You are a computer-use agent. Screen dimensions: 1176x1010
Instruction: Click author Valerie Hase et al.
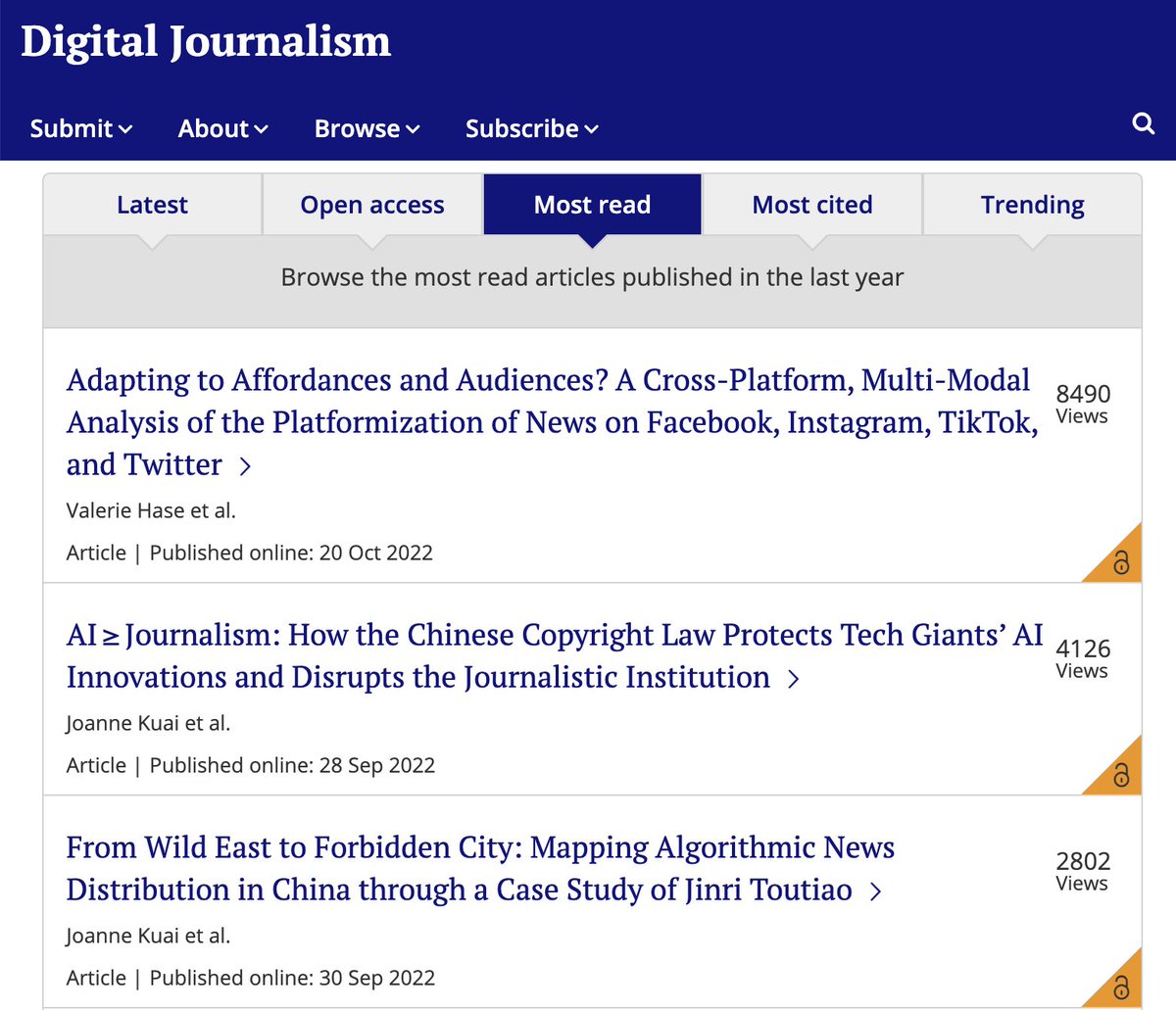point(151,510)
